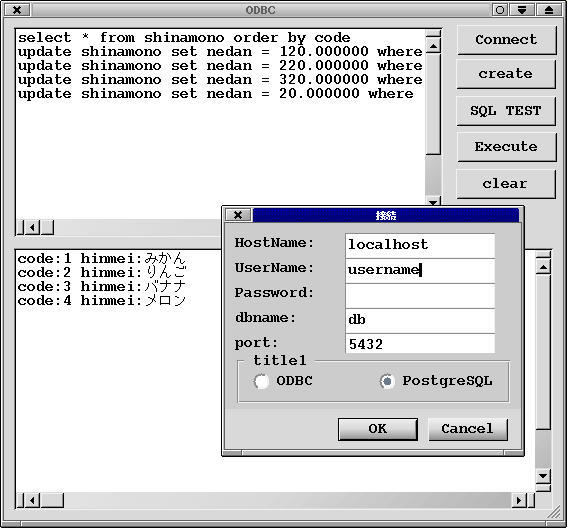
Task: Click the 接続 dialog title bar
Action: (x=386, y=215)
